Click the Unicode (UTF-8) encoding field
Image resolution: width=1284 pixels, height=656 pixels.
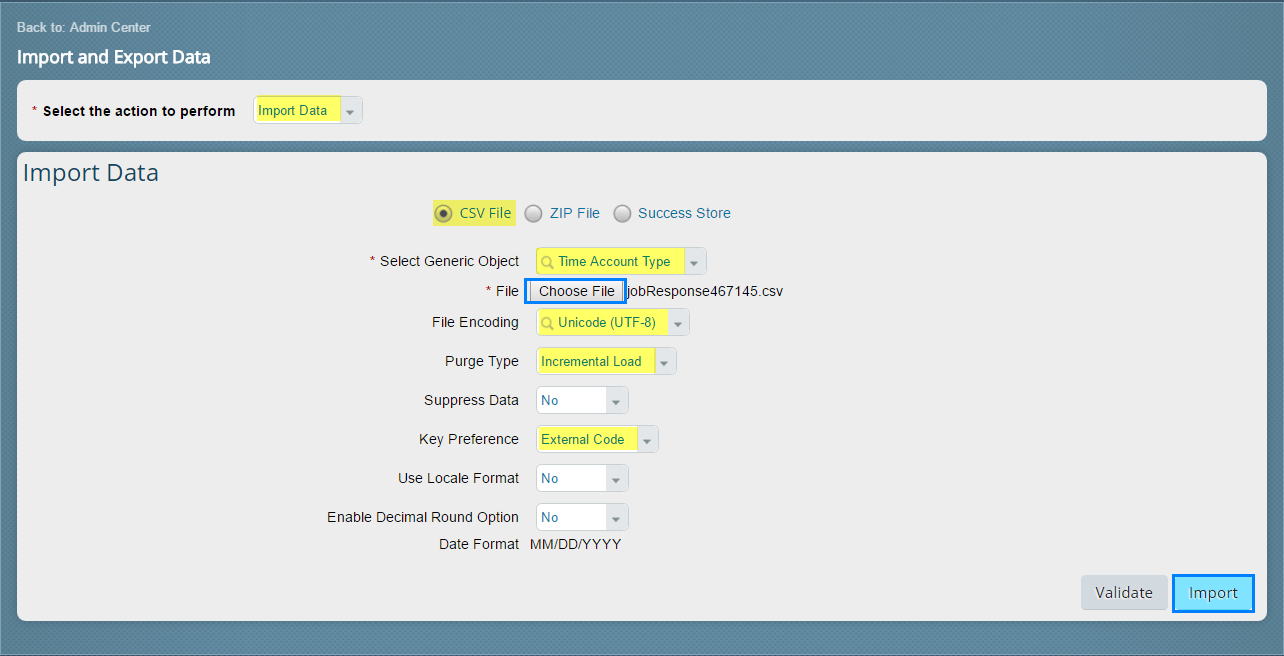(x=612, y=323)
